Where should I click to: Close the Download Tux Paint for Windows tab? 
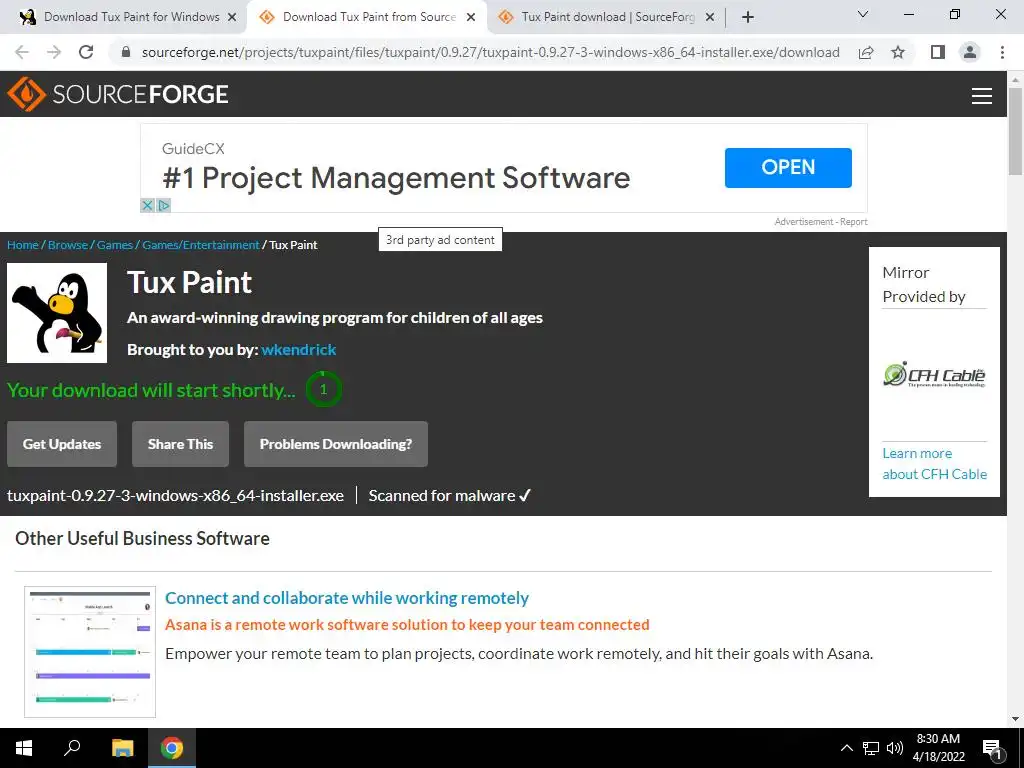[x=231, y=18]
